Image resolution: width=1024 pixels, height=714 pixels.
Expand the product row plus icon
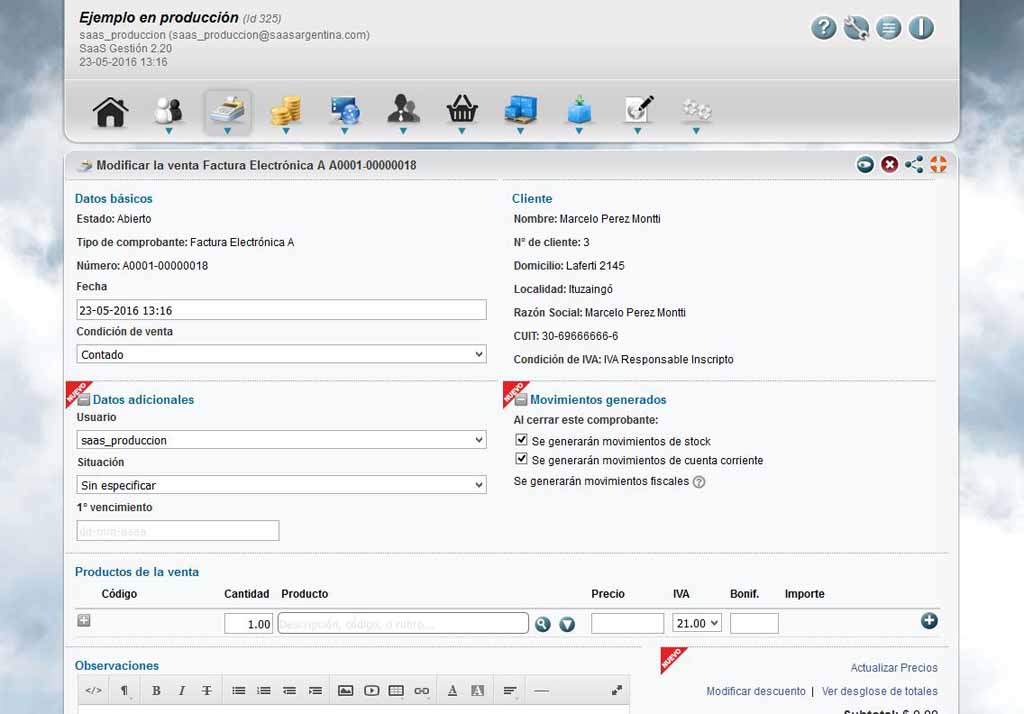click(x=84, y=620)
